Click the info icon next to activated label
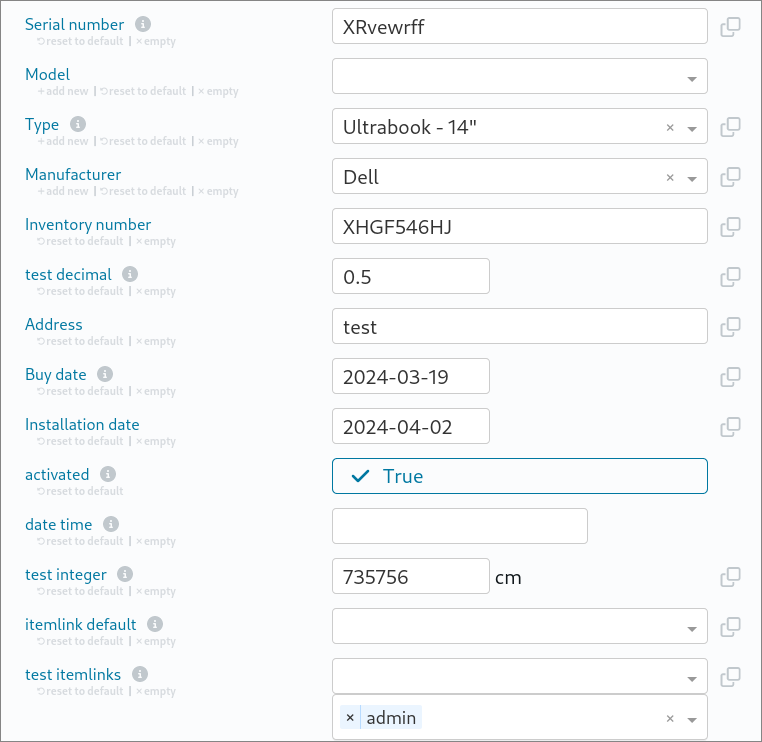The image size is (762, 742). (108, 474)
